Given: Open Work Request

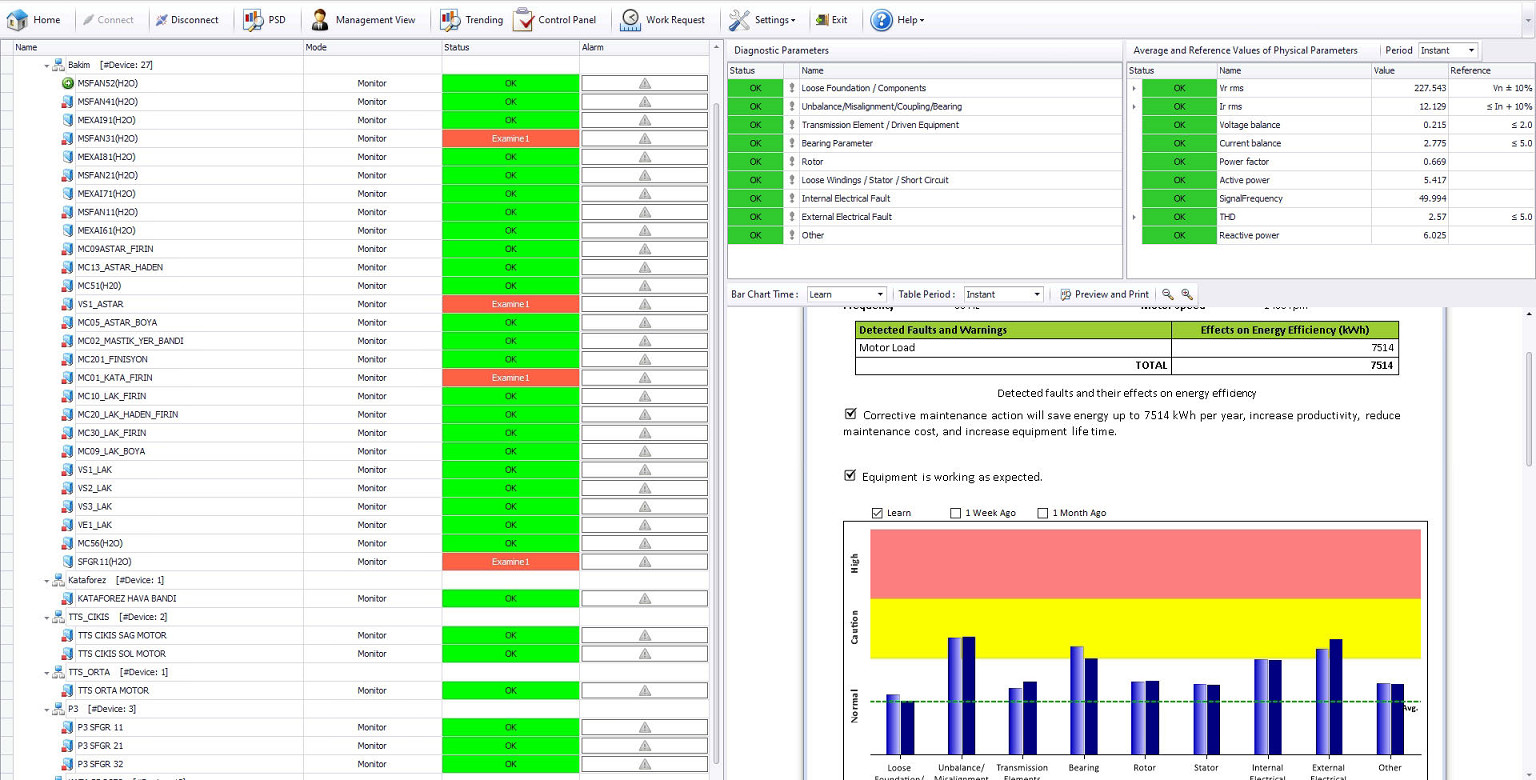Looking at the screenshot, I should tap(663, 19).
